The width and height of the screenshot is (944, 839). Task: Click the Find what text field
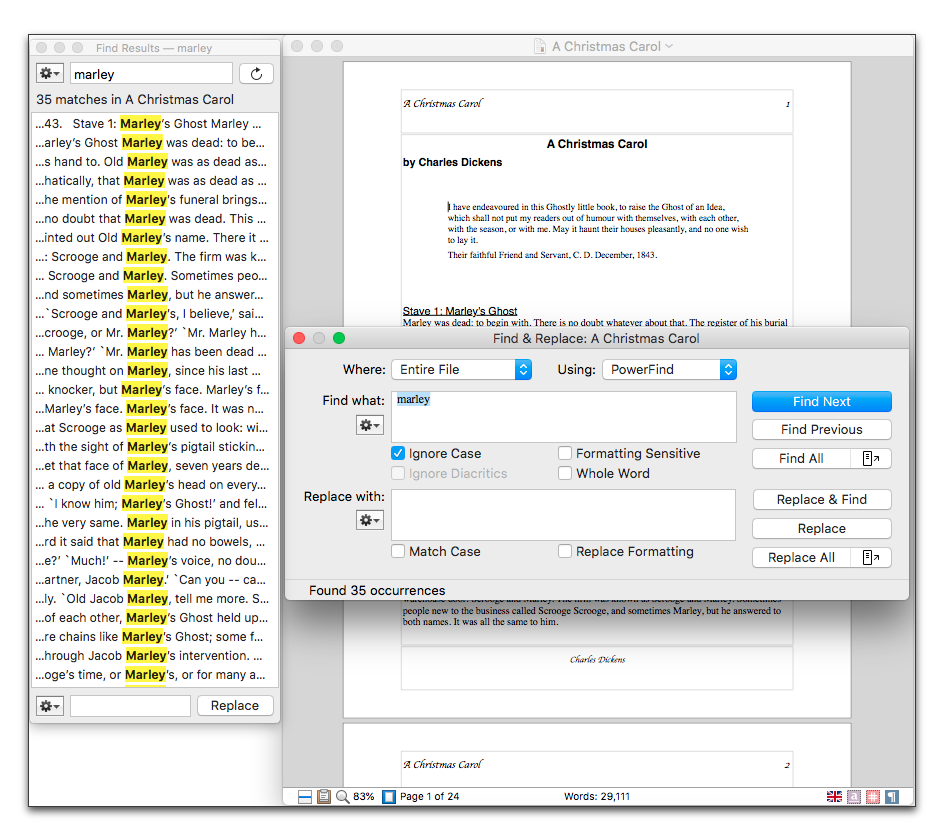click(x=564, y=417)
